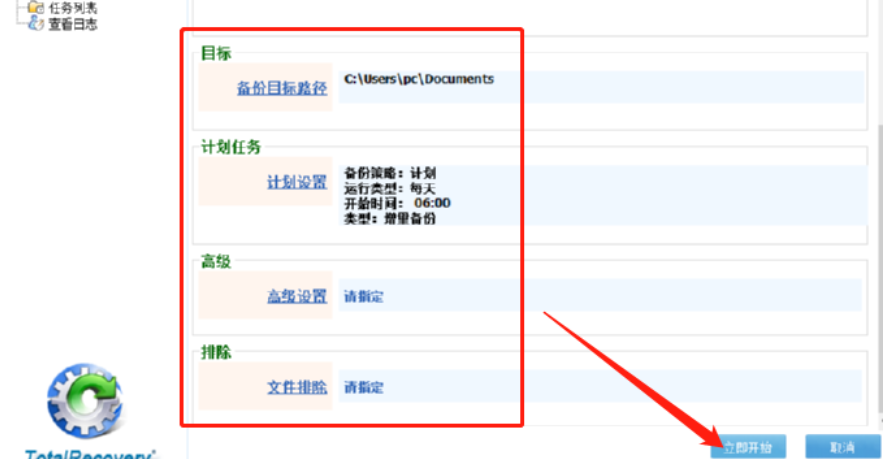Open the 查看日志 tree item
This screenshot has width=886, height=459.
[x=72, y=24]
